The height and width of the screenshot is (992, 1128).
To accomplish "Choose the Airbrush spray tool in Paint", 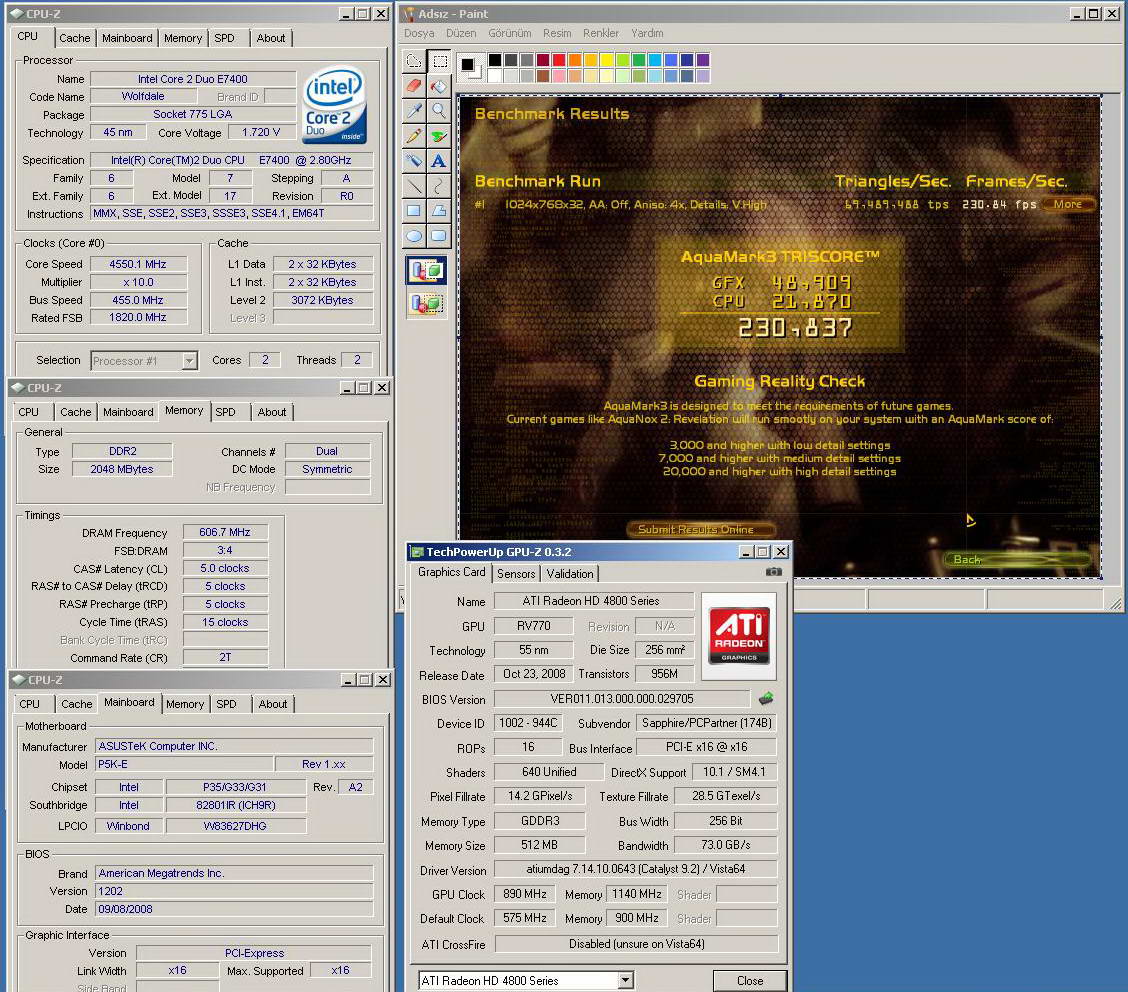I will (414, 161).
